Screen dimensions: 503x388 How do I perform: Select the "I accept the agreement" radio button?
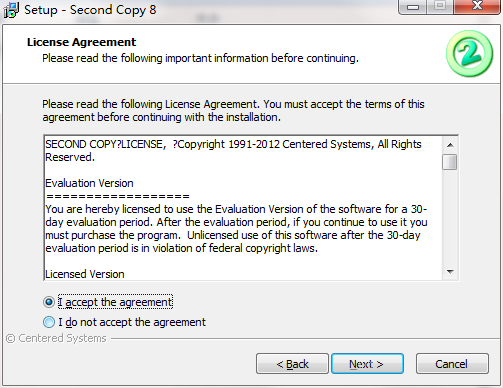[49, 302]
